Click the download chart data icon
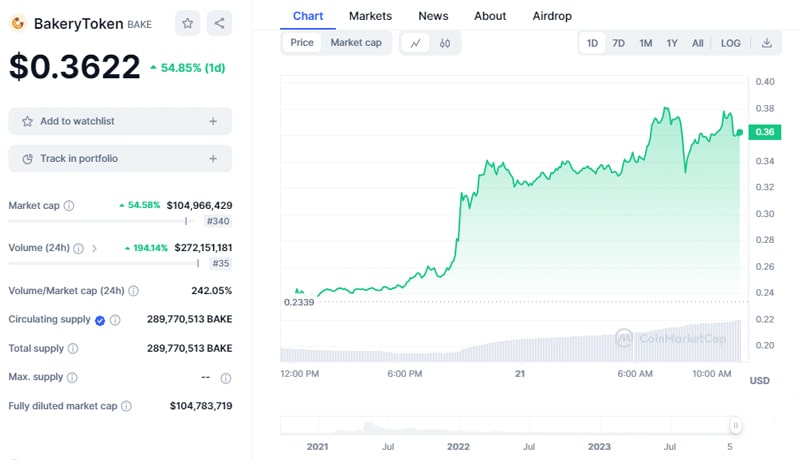800x460 pixels. point(767,43)
